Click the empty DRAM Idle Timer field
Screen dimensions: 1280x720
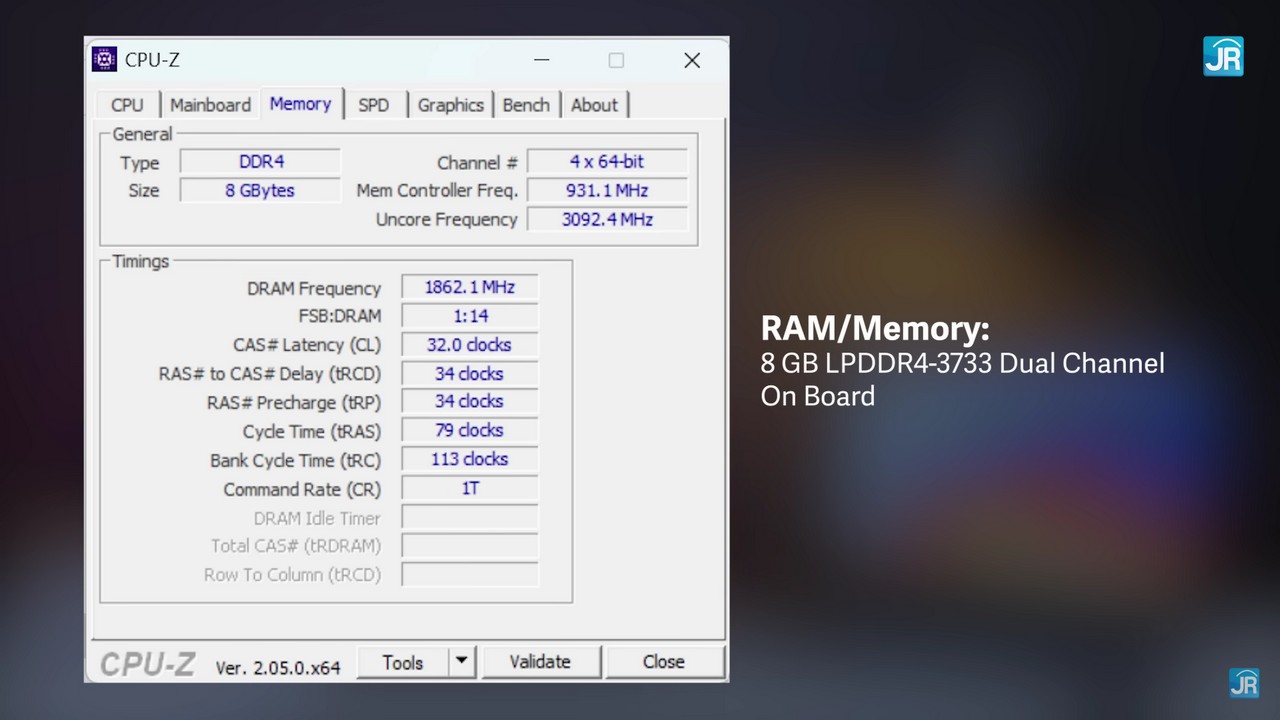(x=470, y=518)
